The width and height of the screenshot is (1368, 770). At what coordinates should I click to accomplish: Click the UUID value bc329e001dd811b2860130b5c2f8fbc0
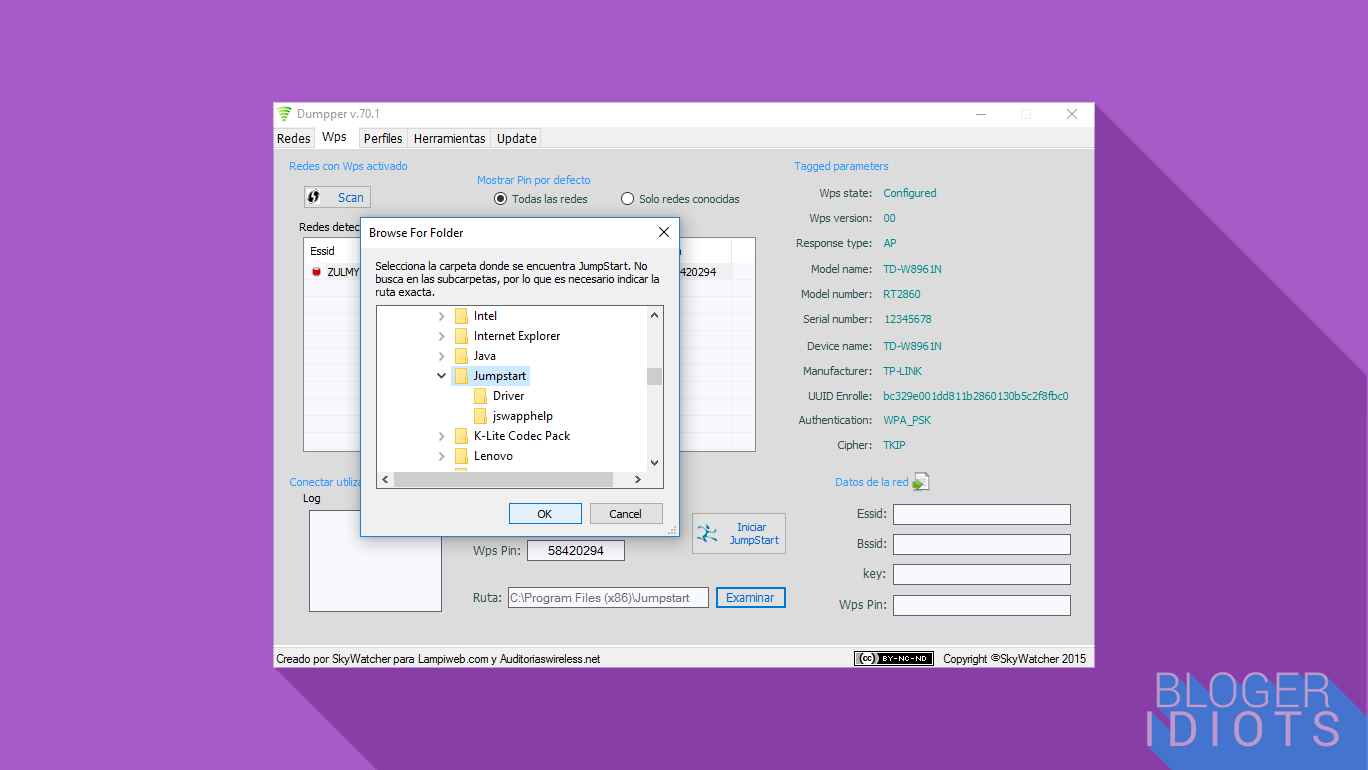pos(976,396)
